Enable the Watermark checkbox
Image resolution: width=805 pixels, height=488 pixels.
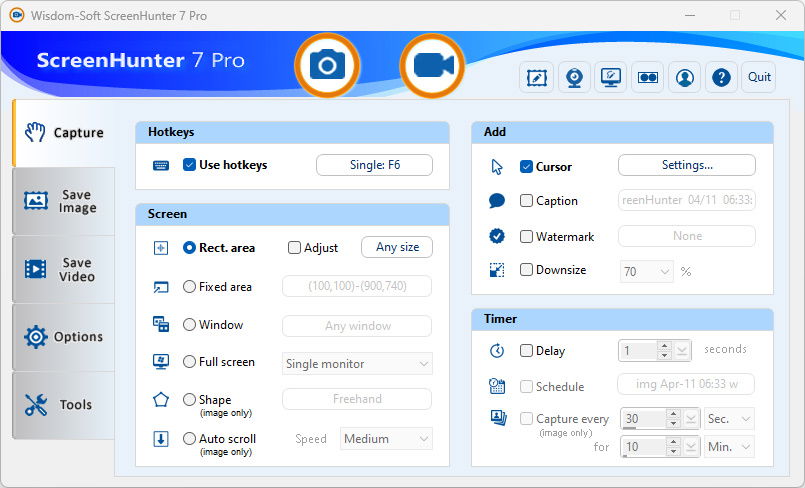[526, 237]
